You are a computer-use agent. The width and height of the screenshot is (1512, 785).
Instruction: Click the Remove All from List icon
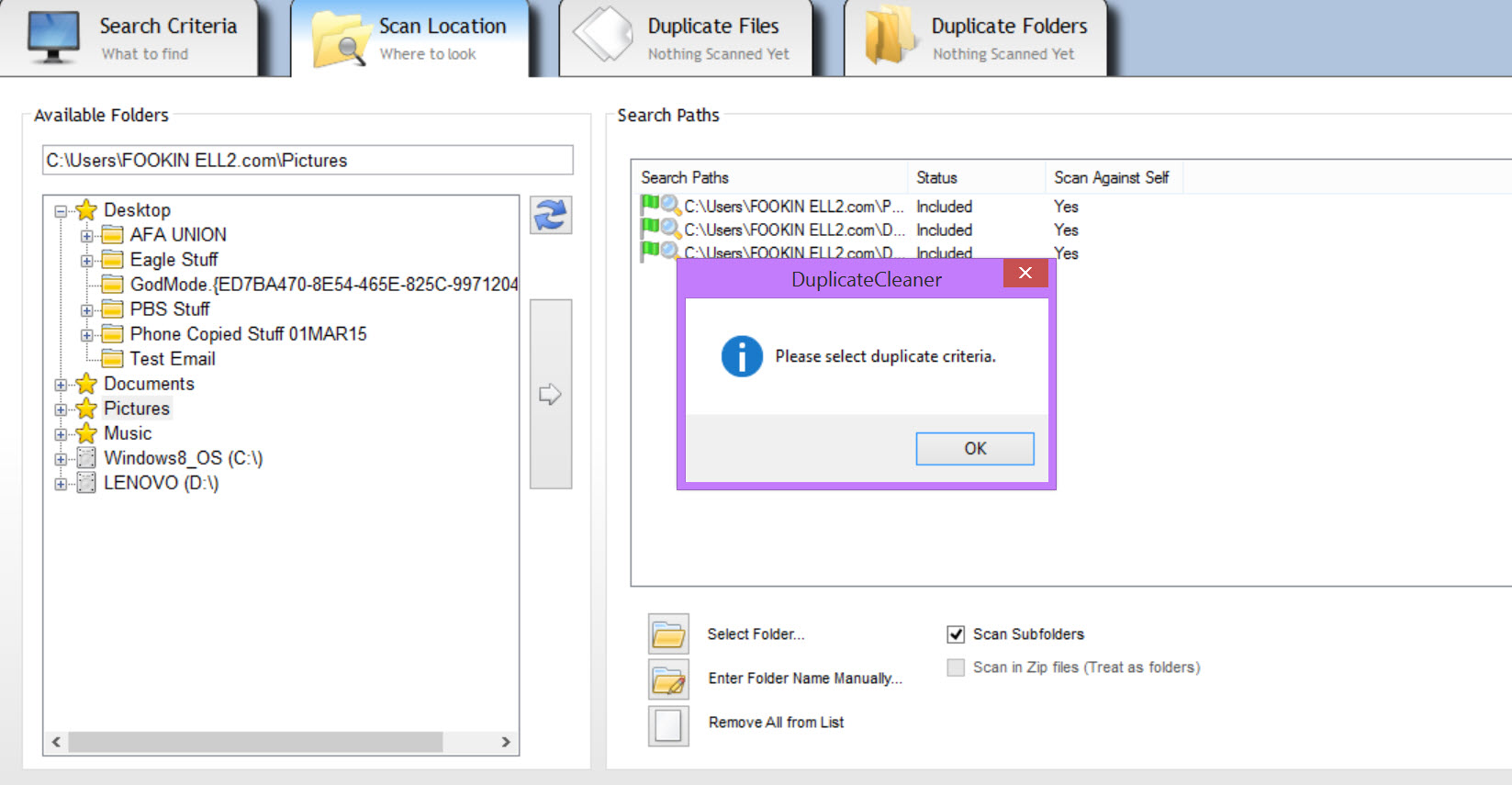[668, 725]
